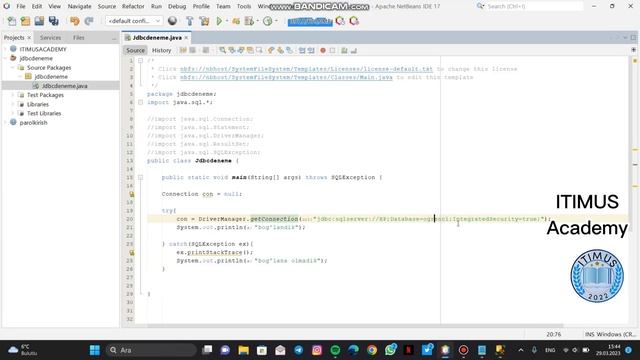Click the Redo toolbar icon
This screenshot has height=360, width=640.
click(x=89, y=21)
